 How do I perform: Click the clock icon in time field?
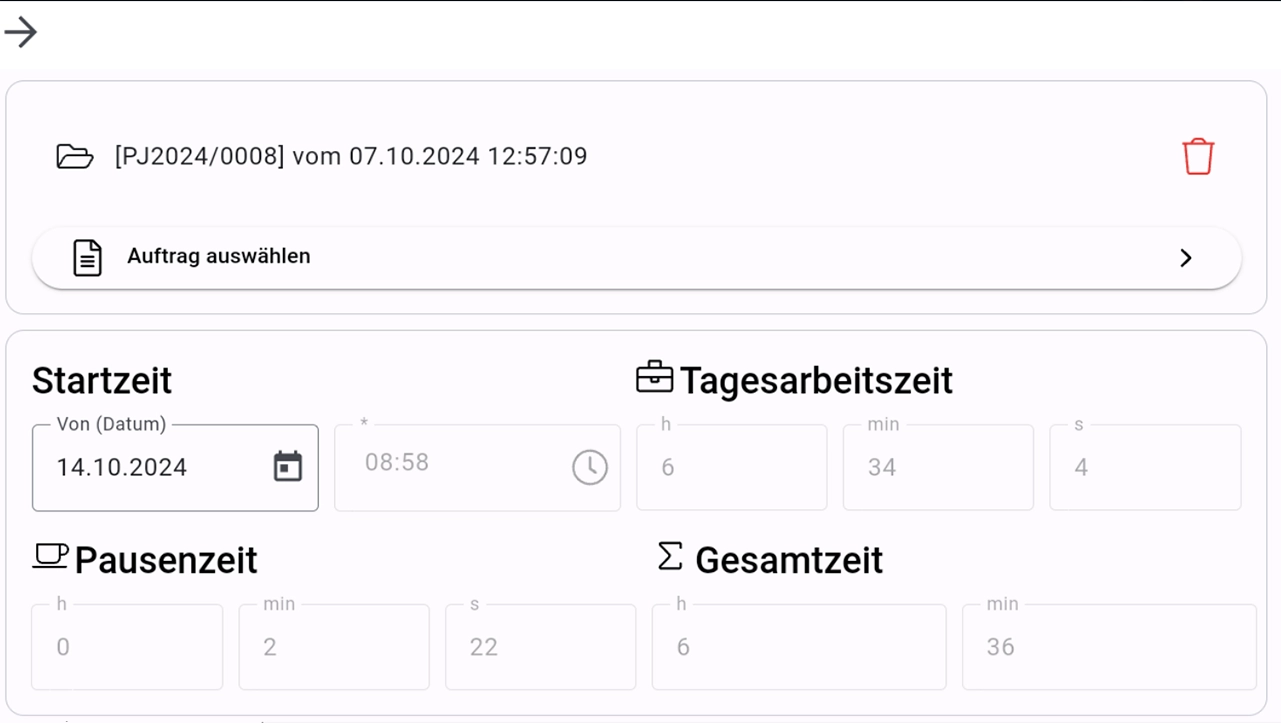[x=590, y=467]
